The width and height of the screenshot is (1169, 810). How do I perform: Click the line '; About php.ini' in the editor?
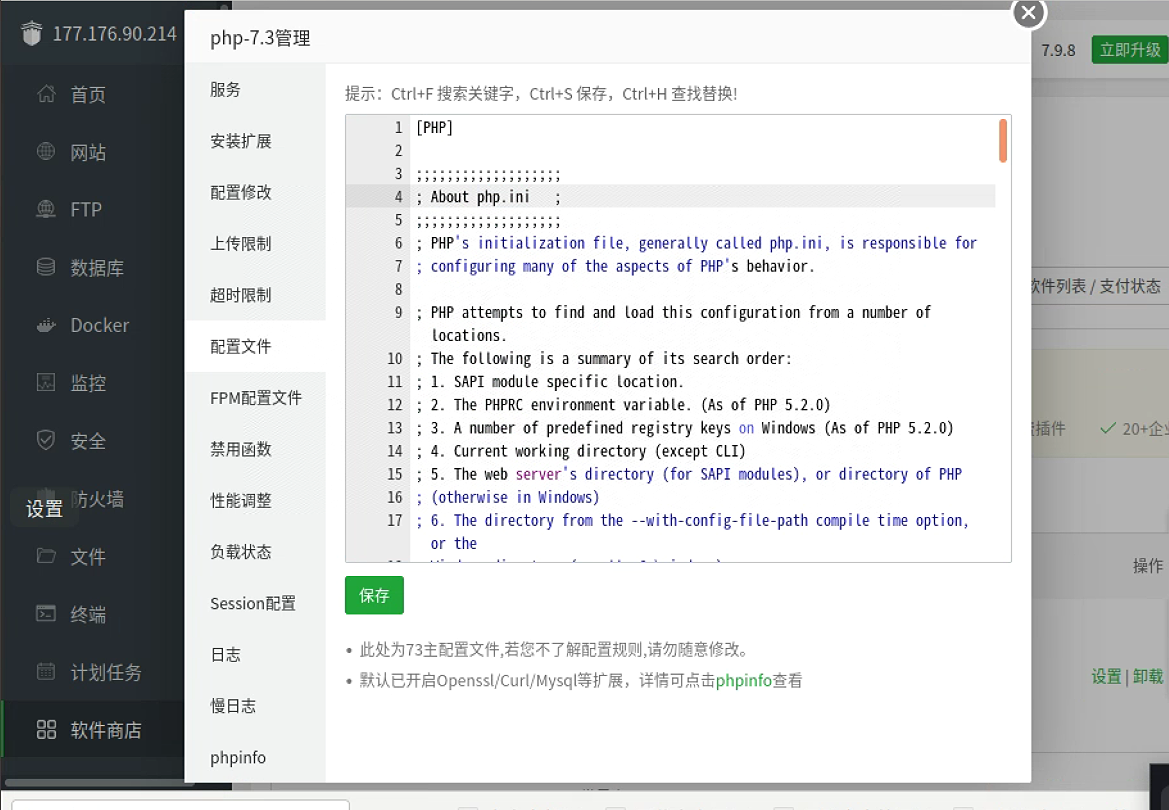coord(488,197)
